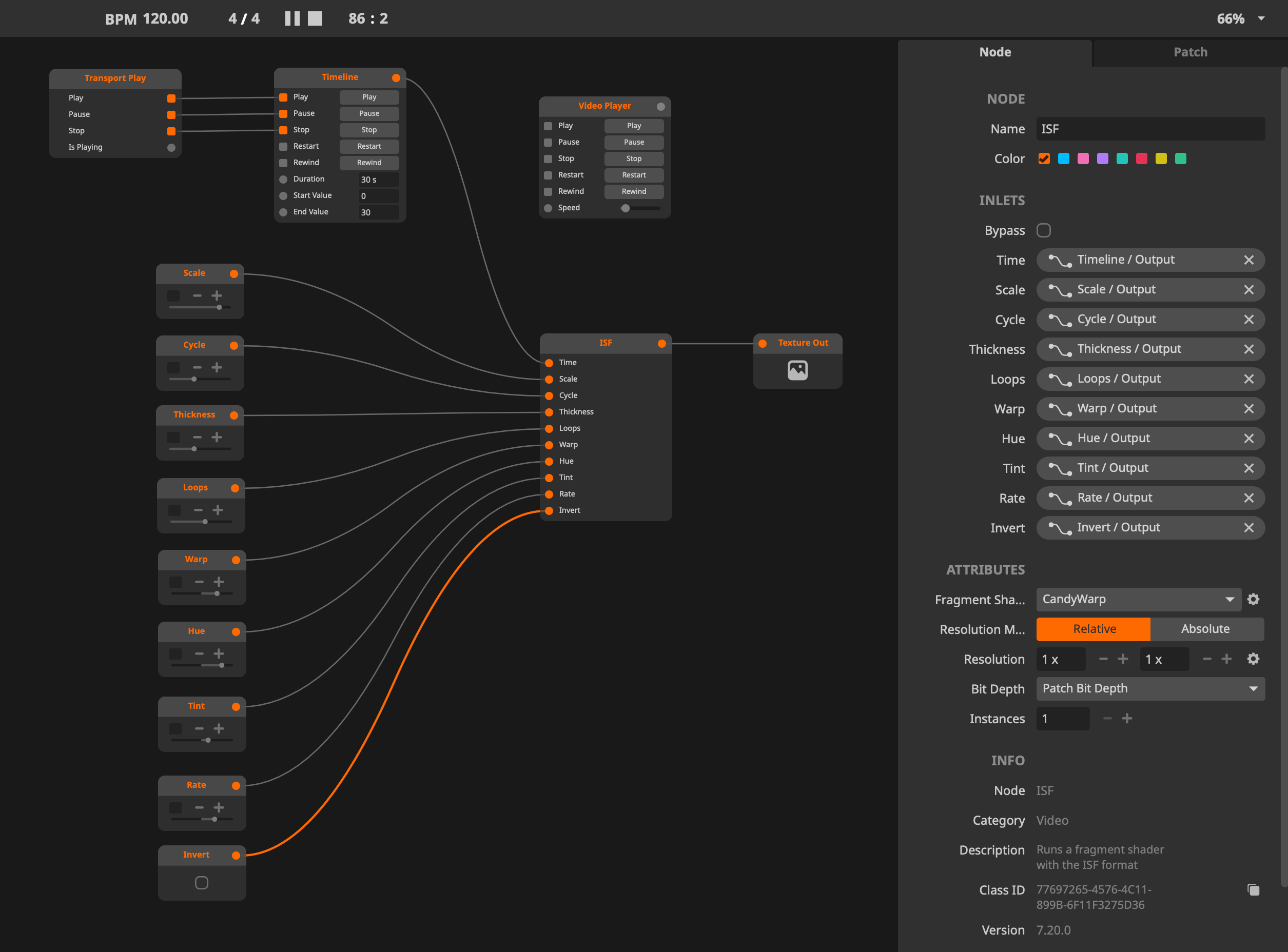The width and height of the screenshot is (1288, 952).
Task: Expand the Patch Bit Depth dropdown
Action: pos(1149,689)
